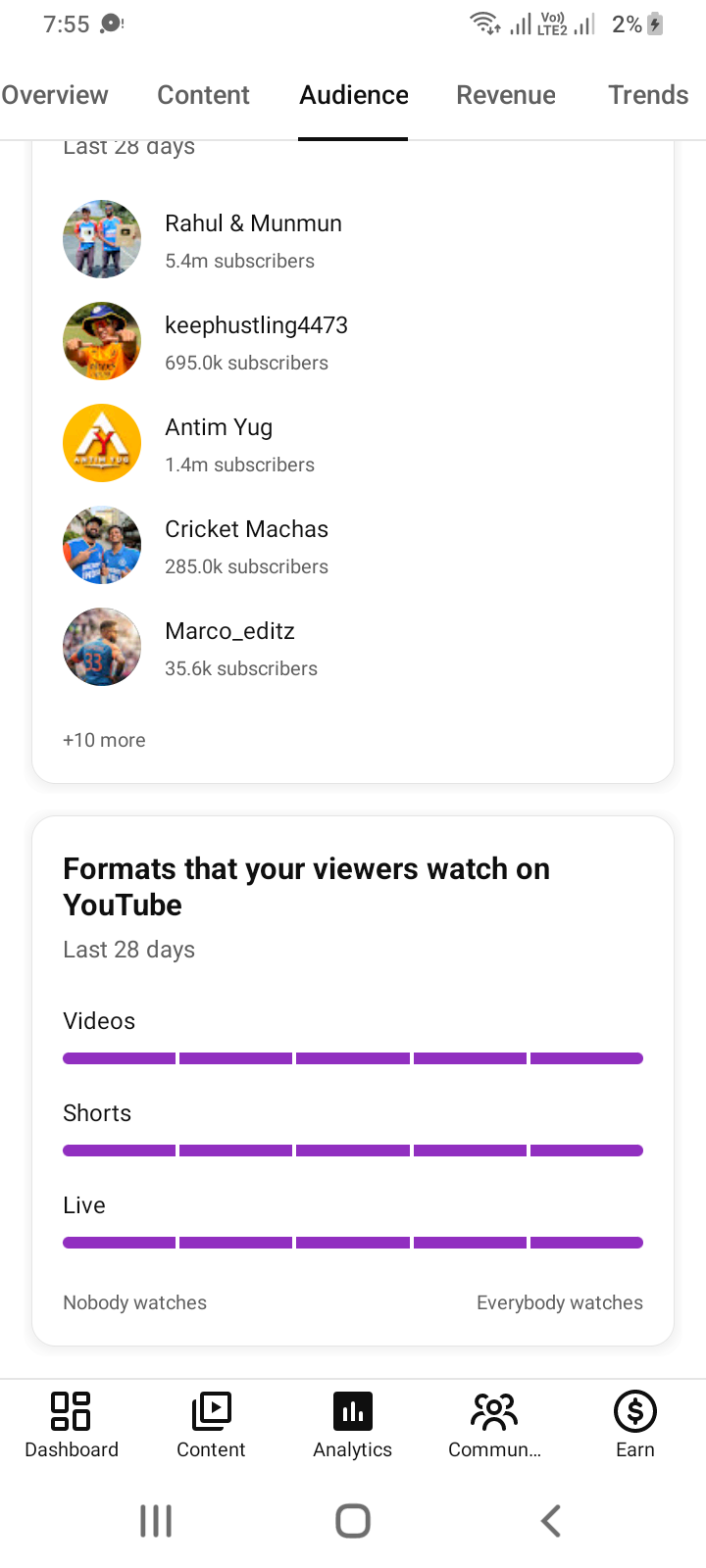Switch to the Revenue tab
Viewport: 706px width, 1568px height.
(506, 95)
